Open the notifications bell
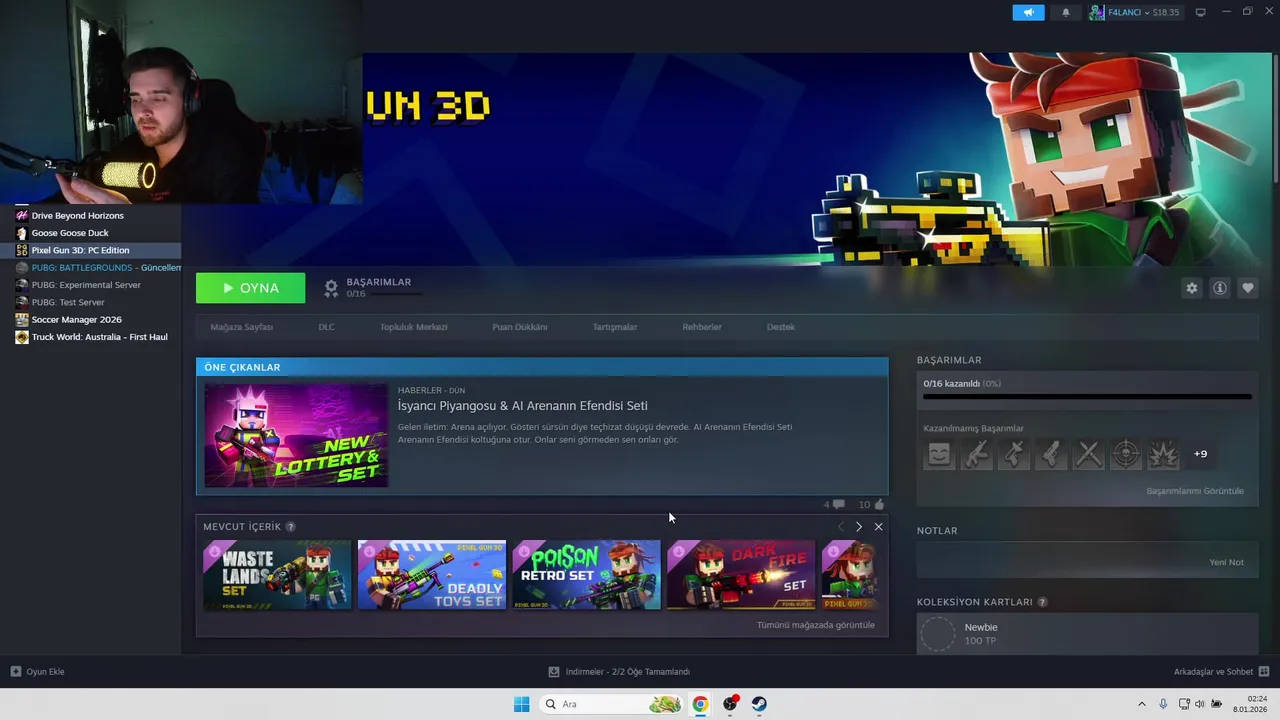 [x=1065, y=12]
